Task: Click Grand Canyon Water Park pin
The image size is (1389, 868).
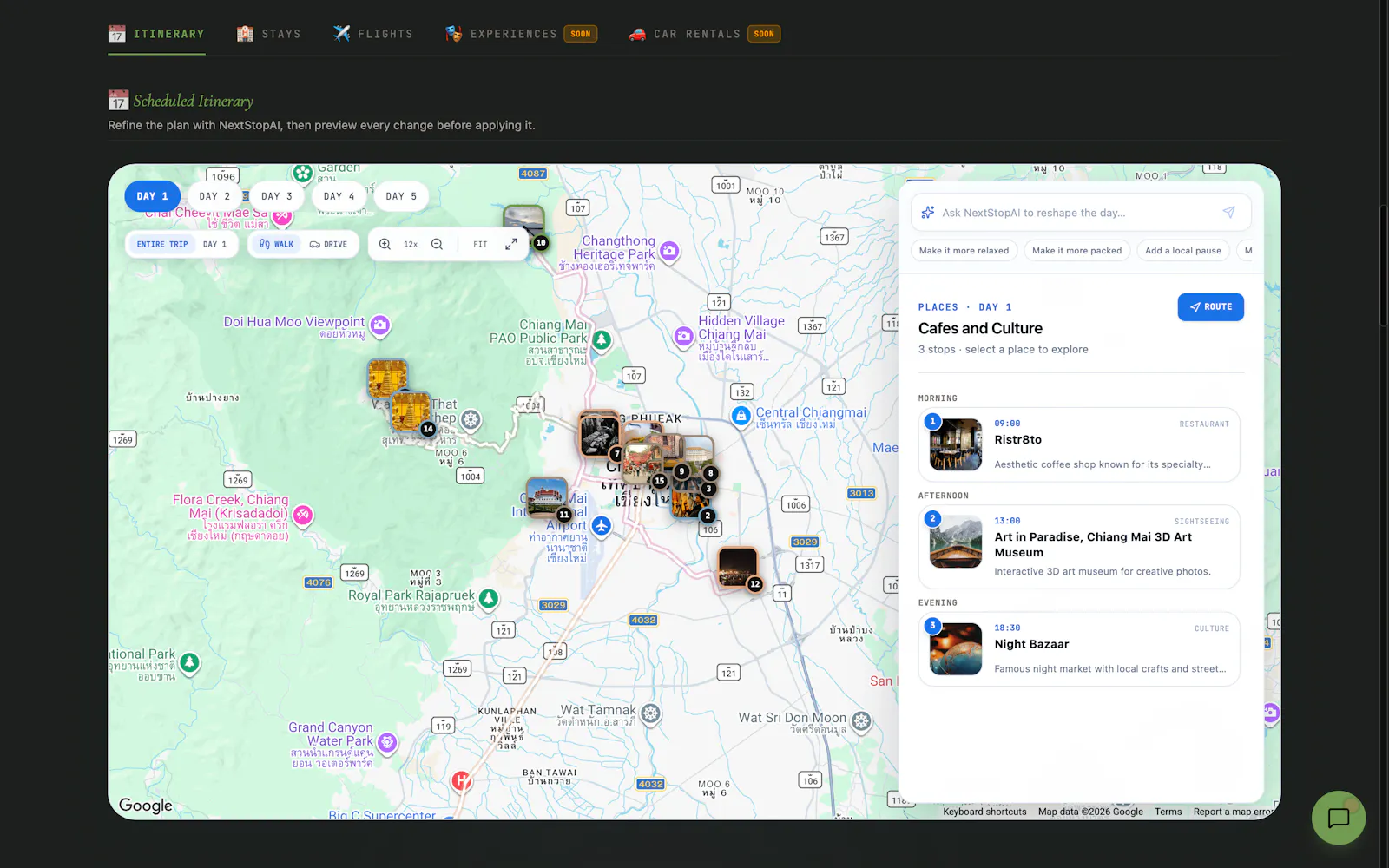Action: (387, 743)
